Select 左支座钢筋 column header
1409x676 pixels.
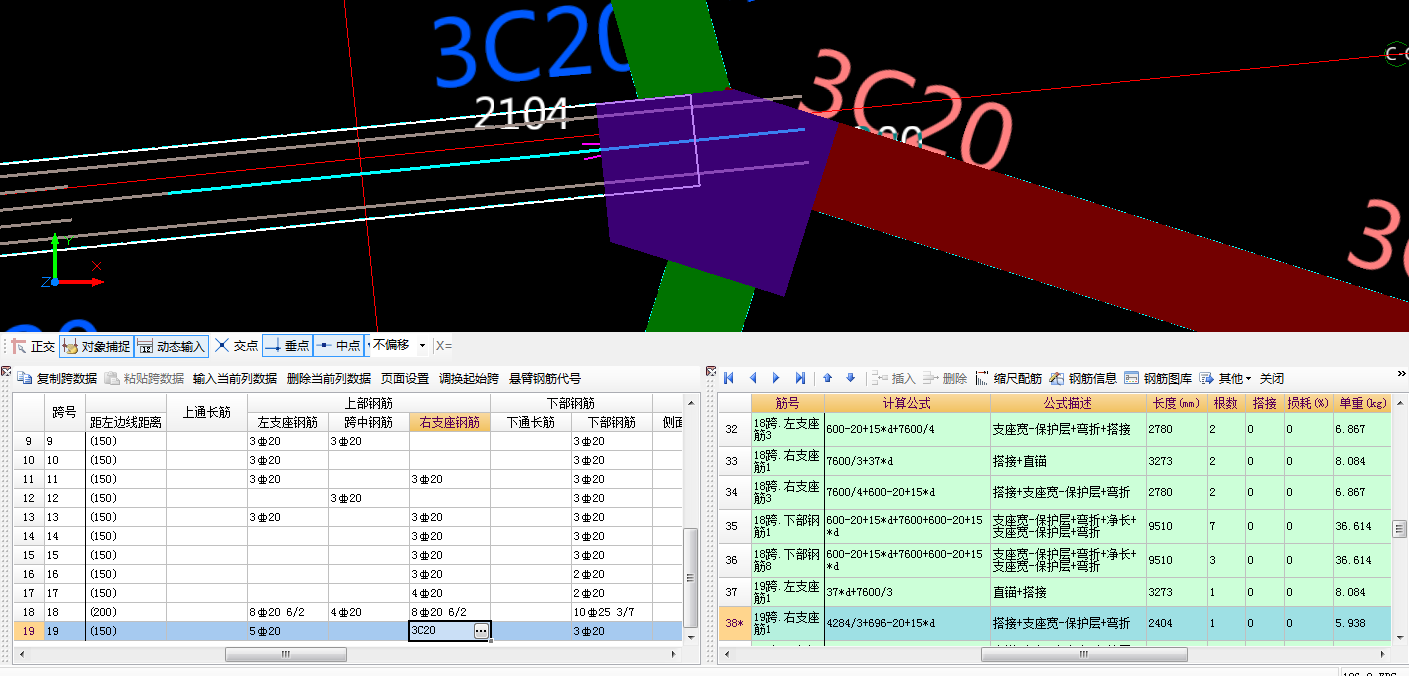coord(288,422)
